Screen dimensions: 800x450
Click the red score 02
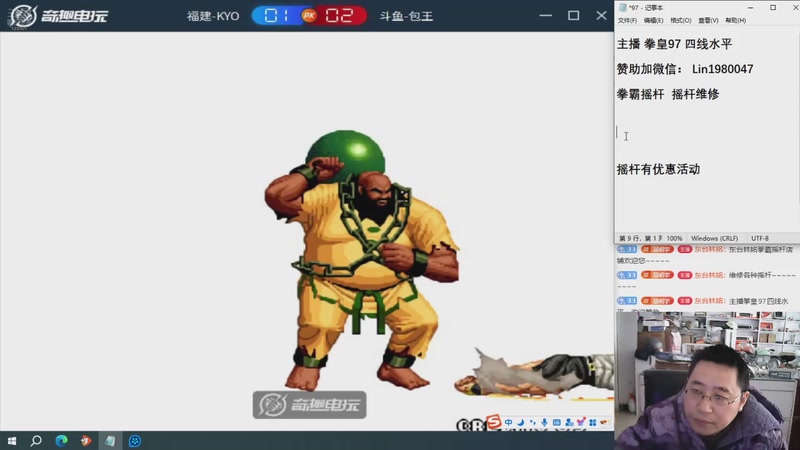[x=339, y=16]
